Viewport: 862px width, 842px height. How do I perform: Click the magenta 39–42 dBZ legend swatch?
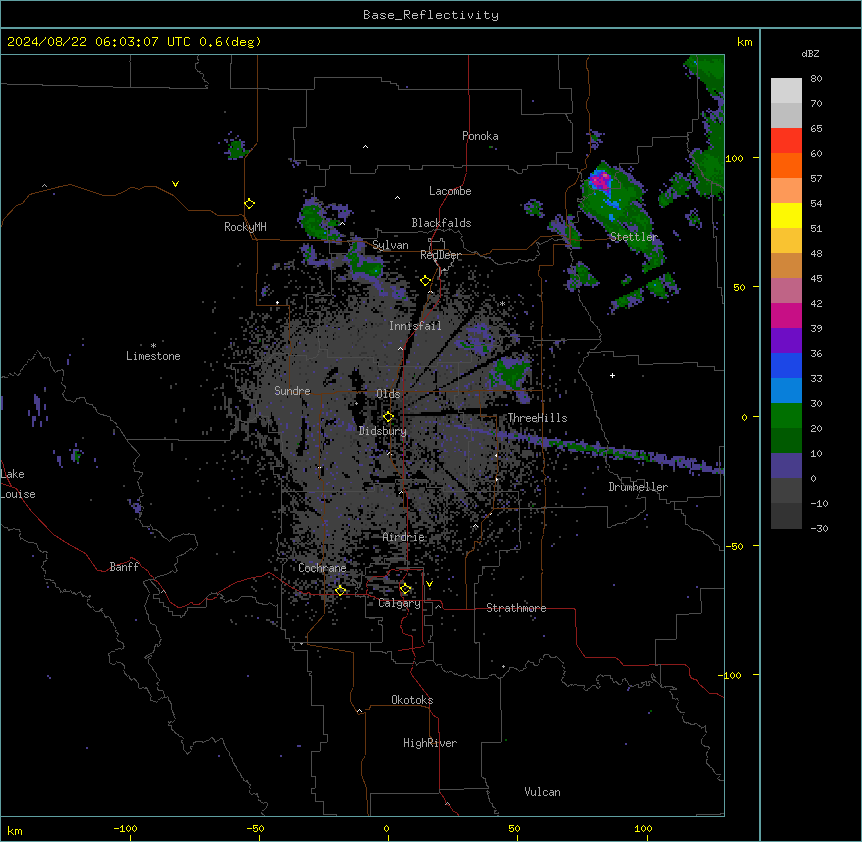coord(786,315)
